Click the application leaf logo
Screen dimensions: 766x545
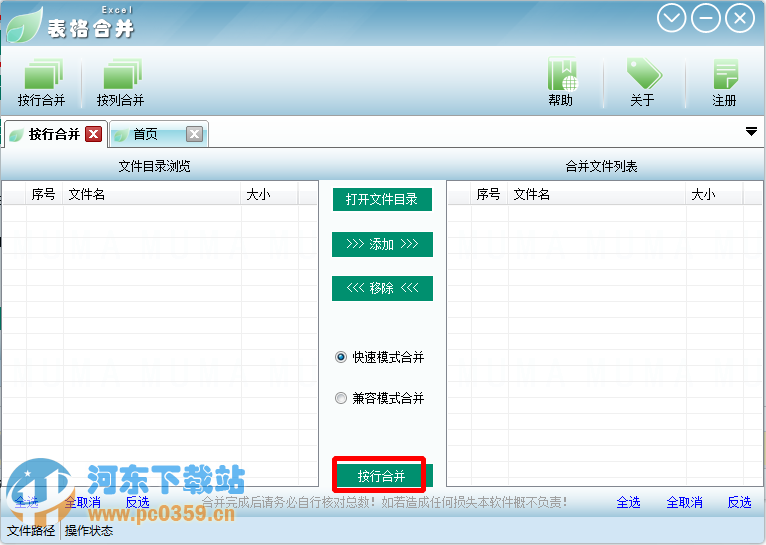(x=24, y=24)
